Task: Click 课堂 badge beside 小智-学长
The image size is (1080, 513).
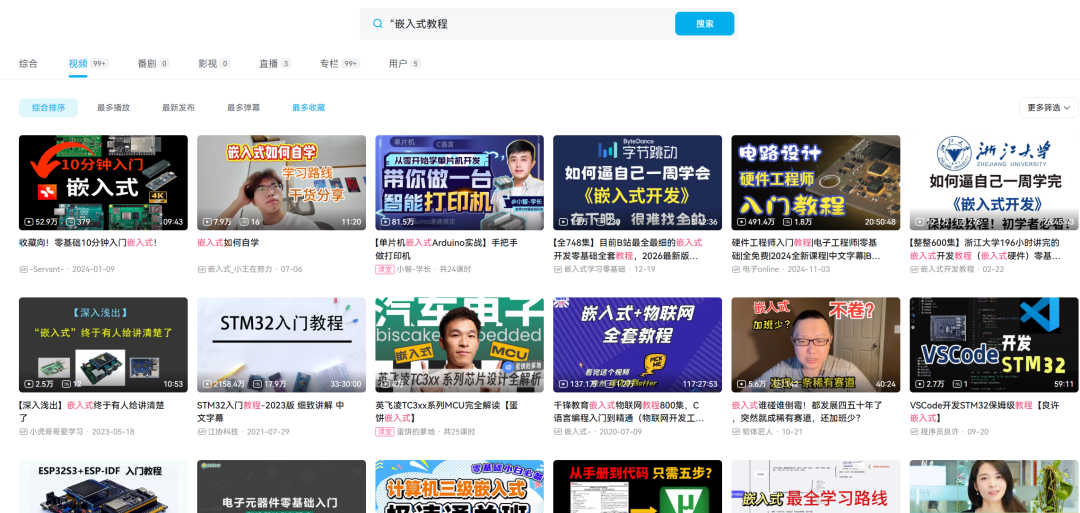Action: click(384, 269)
